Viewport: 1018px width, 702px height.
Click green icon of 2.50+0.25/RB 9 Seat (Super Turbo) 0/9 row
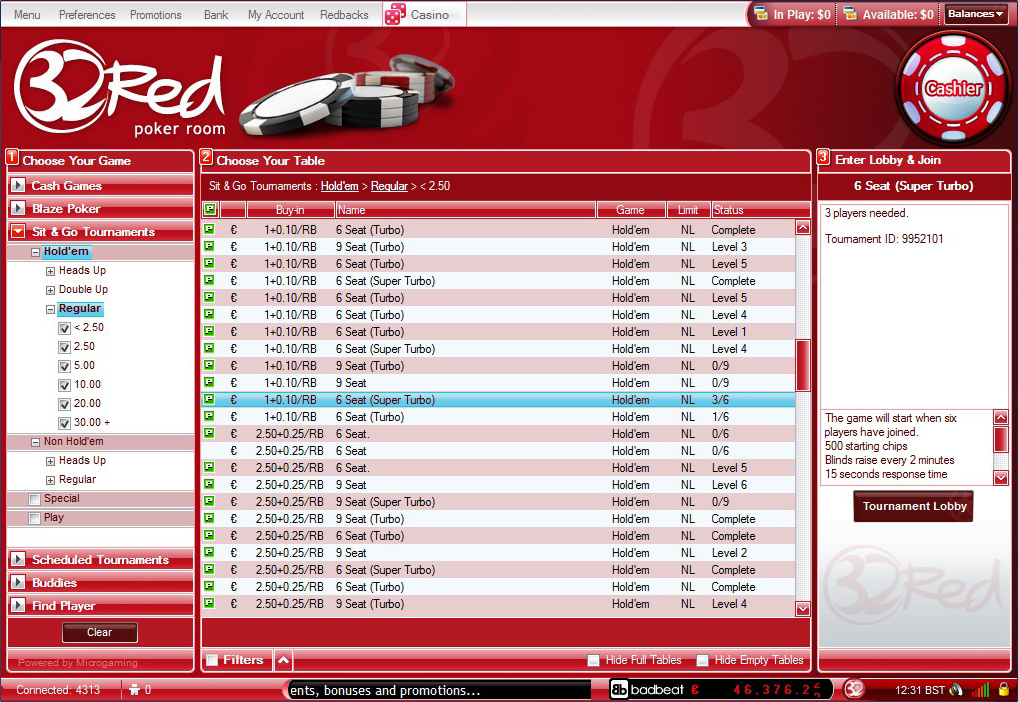[209, 501]
